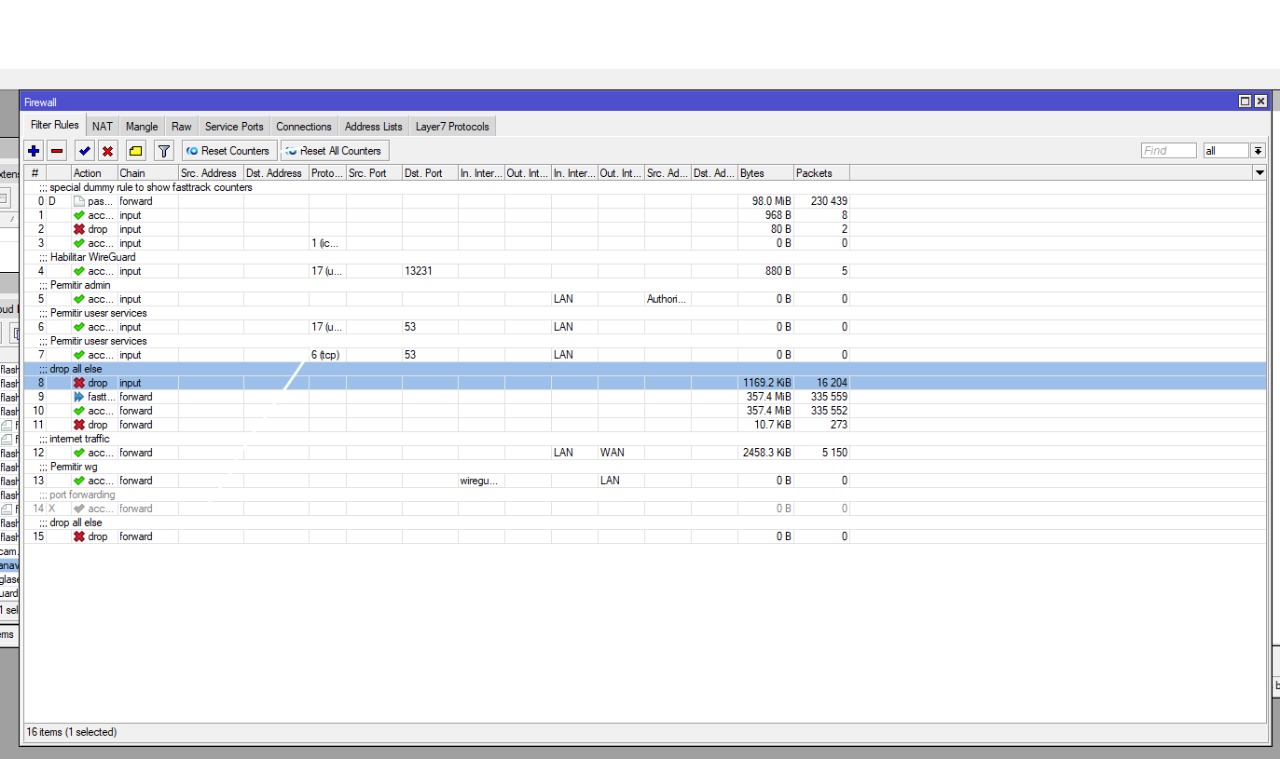The image size is (1280, 759).
Task: Click the accept icon of rule 10
Action: tap(79, 411)
